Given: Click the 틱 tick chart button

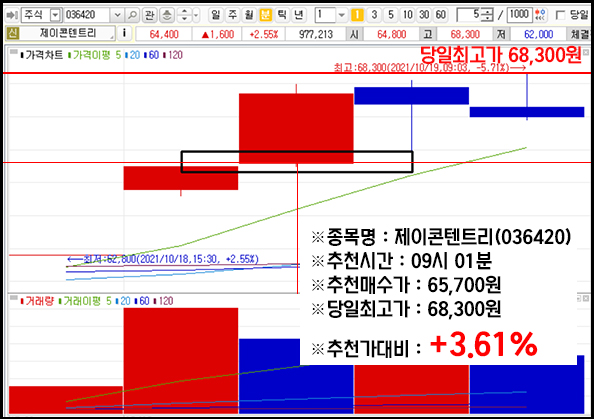Looking at the screenshot, I should 282,15.
